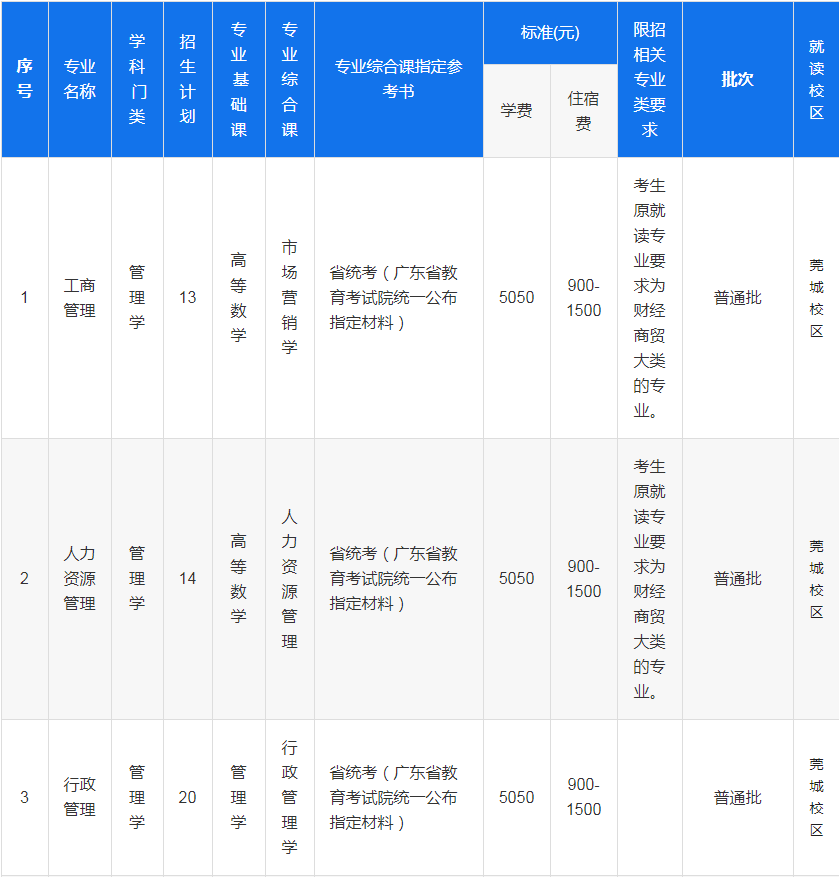
Task: Click the 批次 column header
Action: pos(737,79)
